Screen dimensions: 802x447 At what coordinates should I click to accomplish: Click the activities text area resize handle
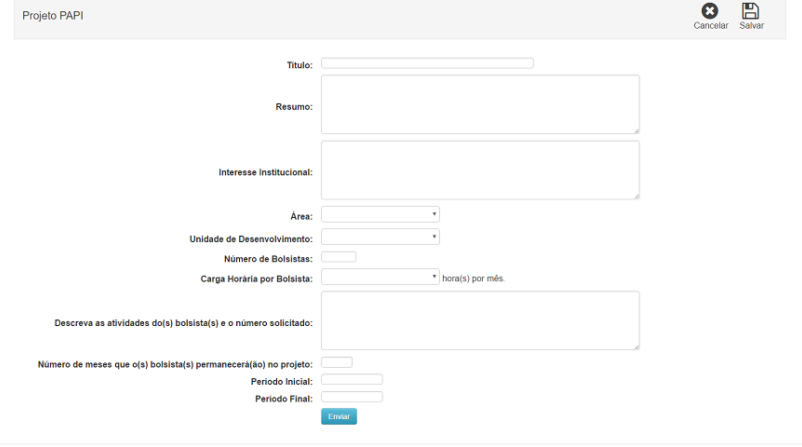(x=636, y=347)
